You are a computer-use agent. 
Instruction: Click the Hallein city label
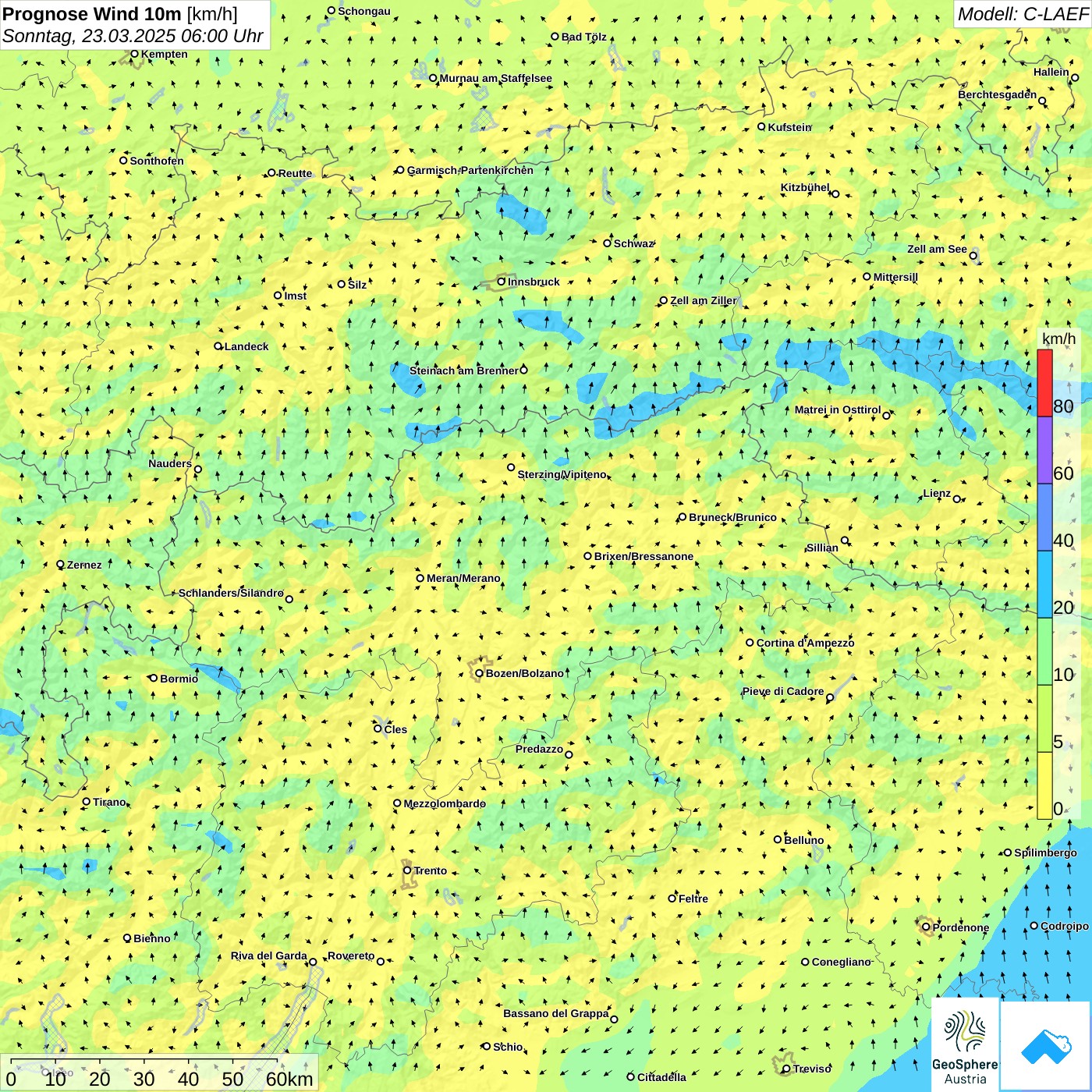(x=1051, y=72)
